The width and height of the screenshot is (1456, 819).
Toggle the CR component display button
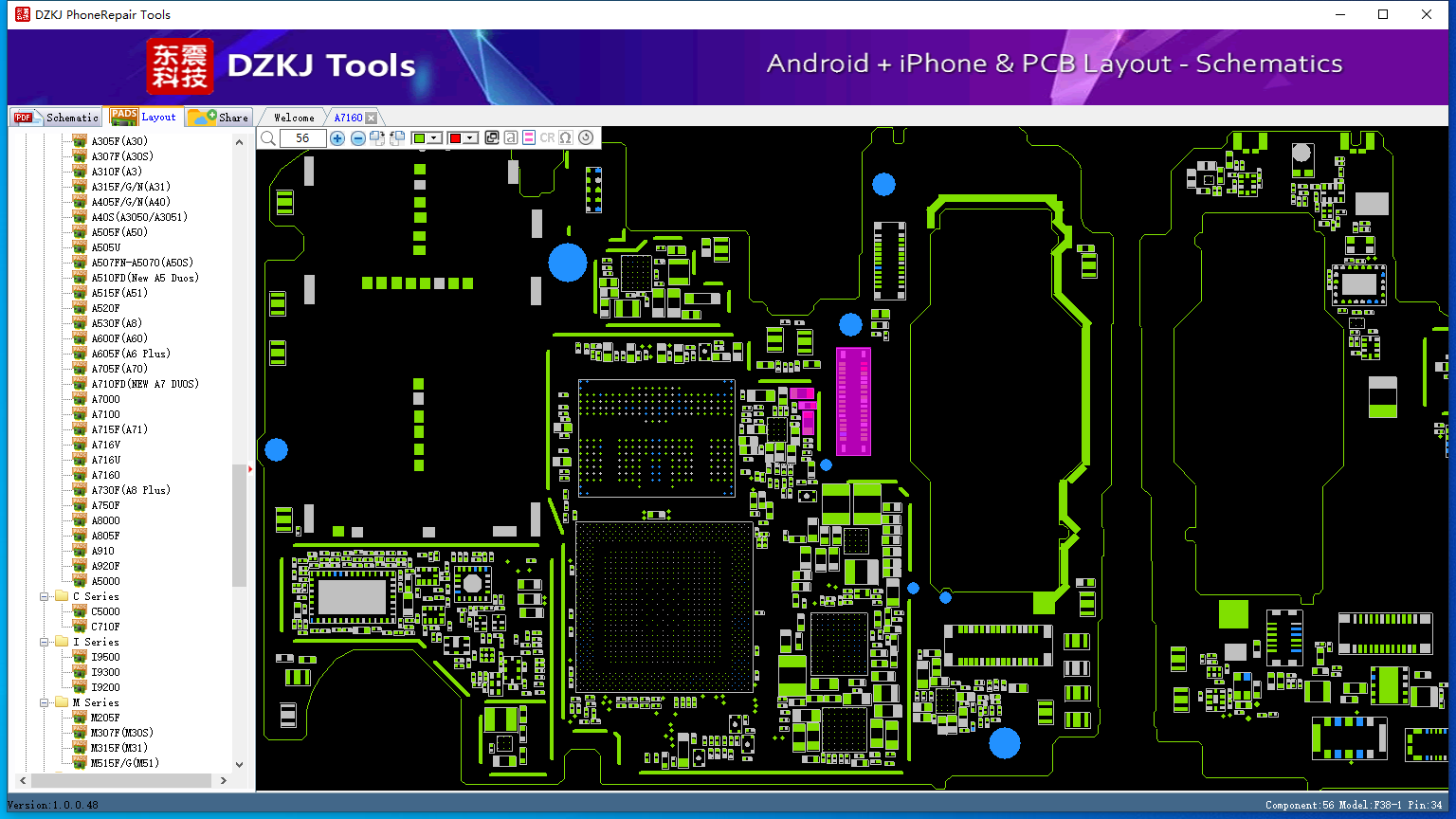(x=547, y=138)
